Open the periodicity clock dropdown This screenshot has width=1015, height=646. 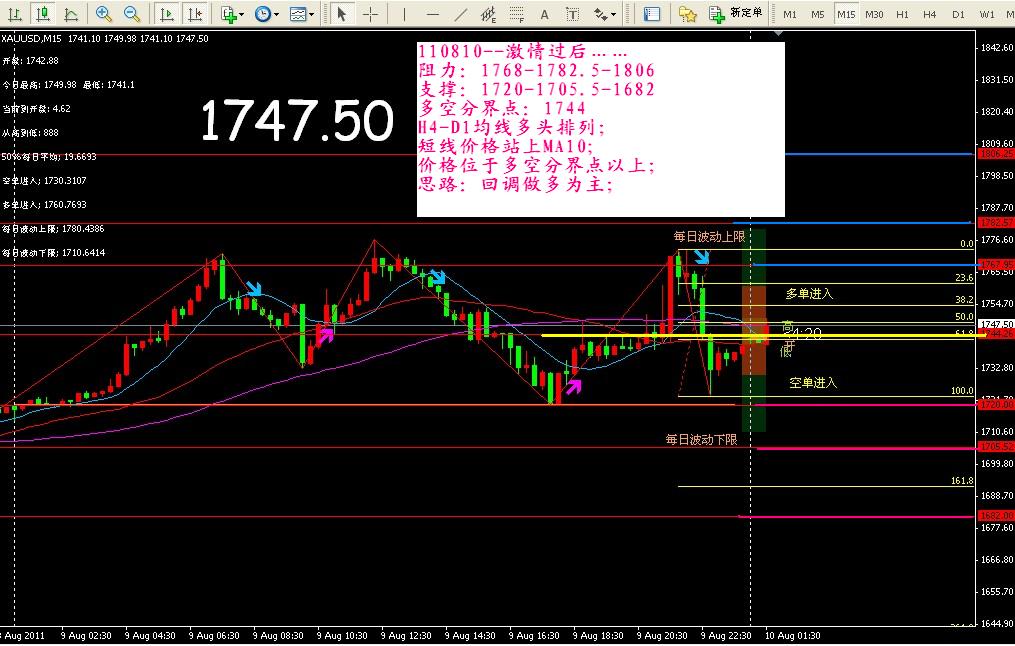[x=265, y=14]
